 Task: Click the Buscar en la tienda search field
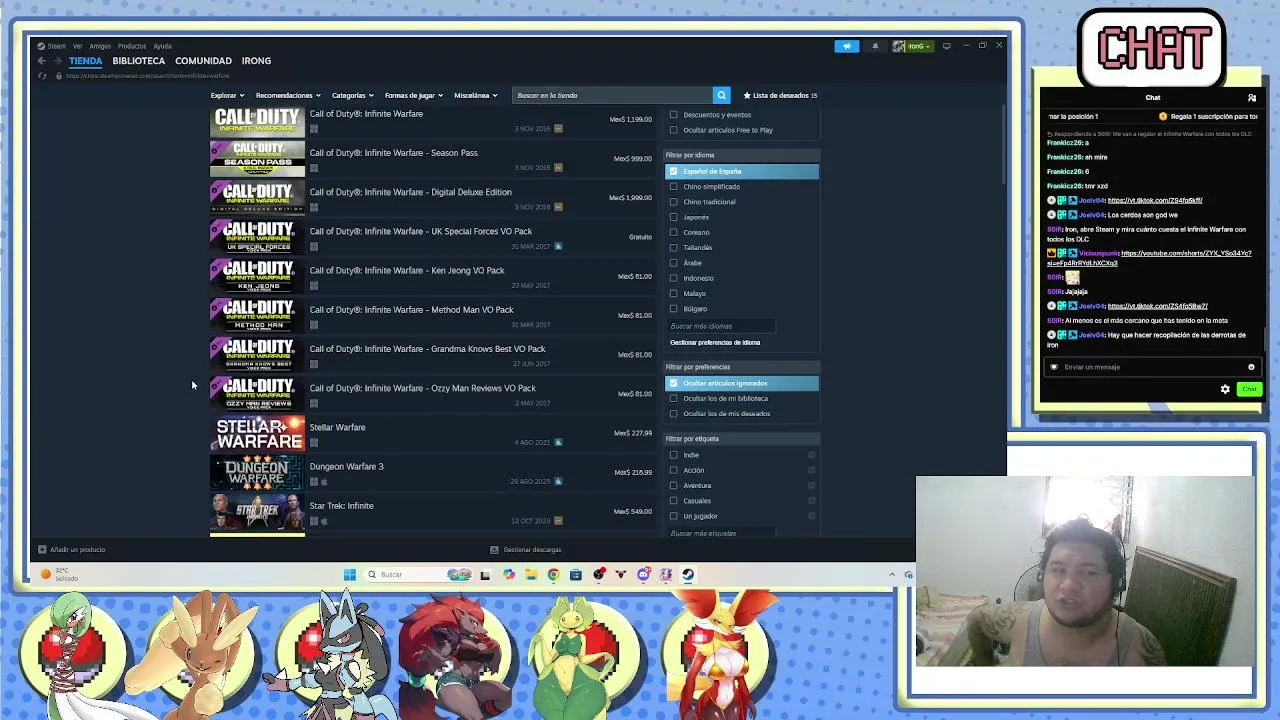pyautogui.click(x=612, y=95)
